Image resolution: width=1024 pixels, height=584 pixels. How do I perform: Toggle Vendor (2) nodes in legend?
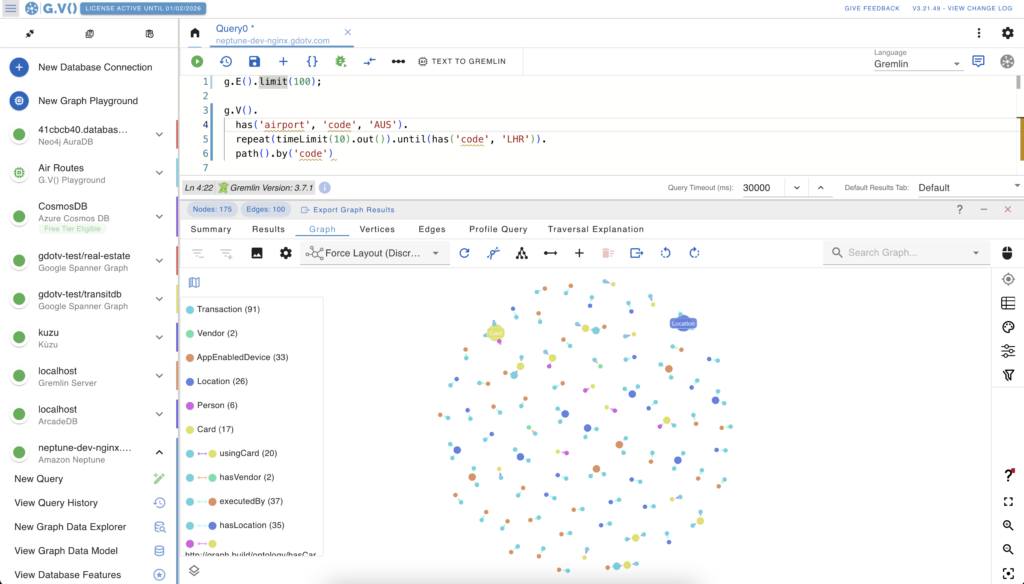[212, 333]
